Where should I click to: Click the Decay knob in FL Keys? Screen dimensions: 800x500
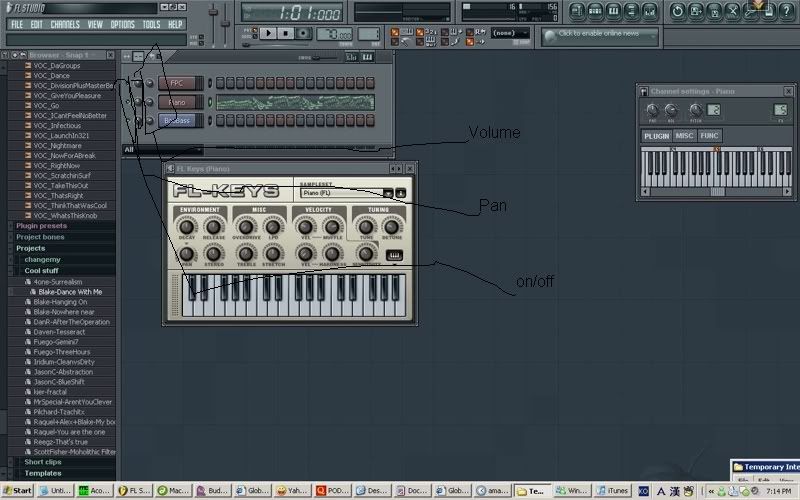click(186, 226)
